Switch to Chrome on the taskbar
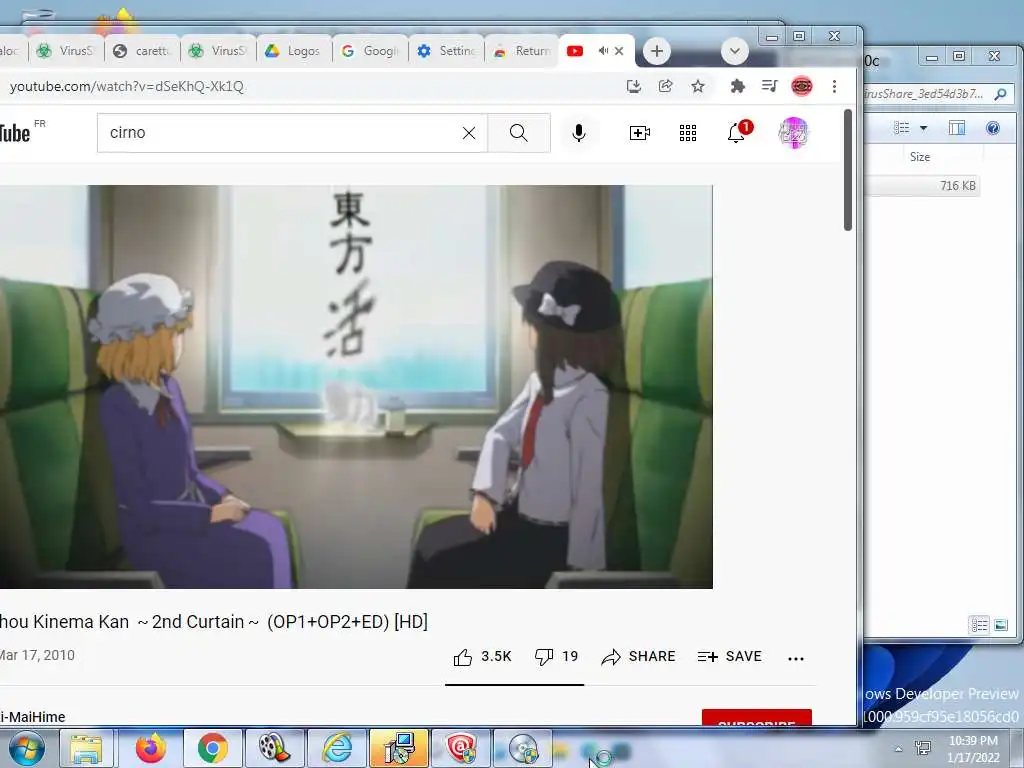1024x768 pixels. (x=213, y=748)
